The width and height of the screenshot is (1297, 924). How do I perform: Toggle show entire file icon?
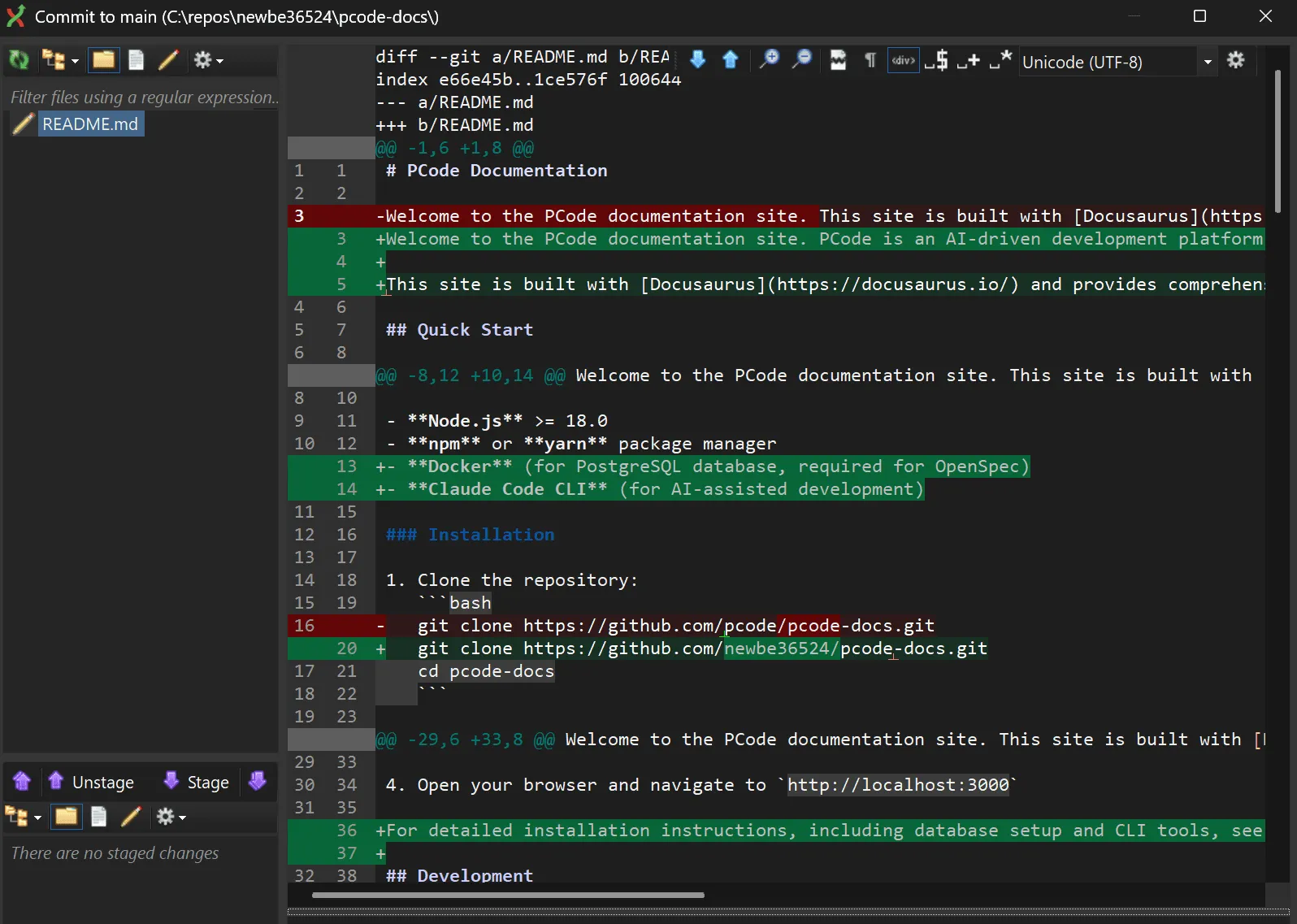click(x=838, y=59)
